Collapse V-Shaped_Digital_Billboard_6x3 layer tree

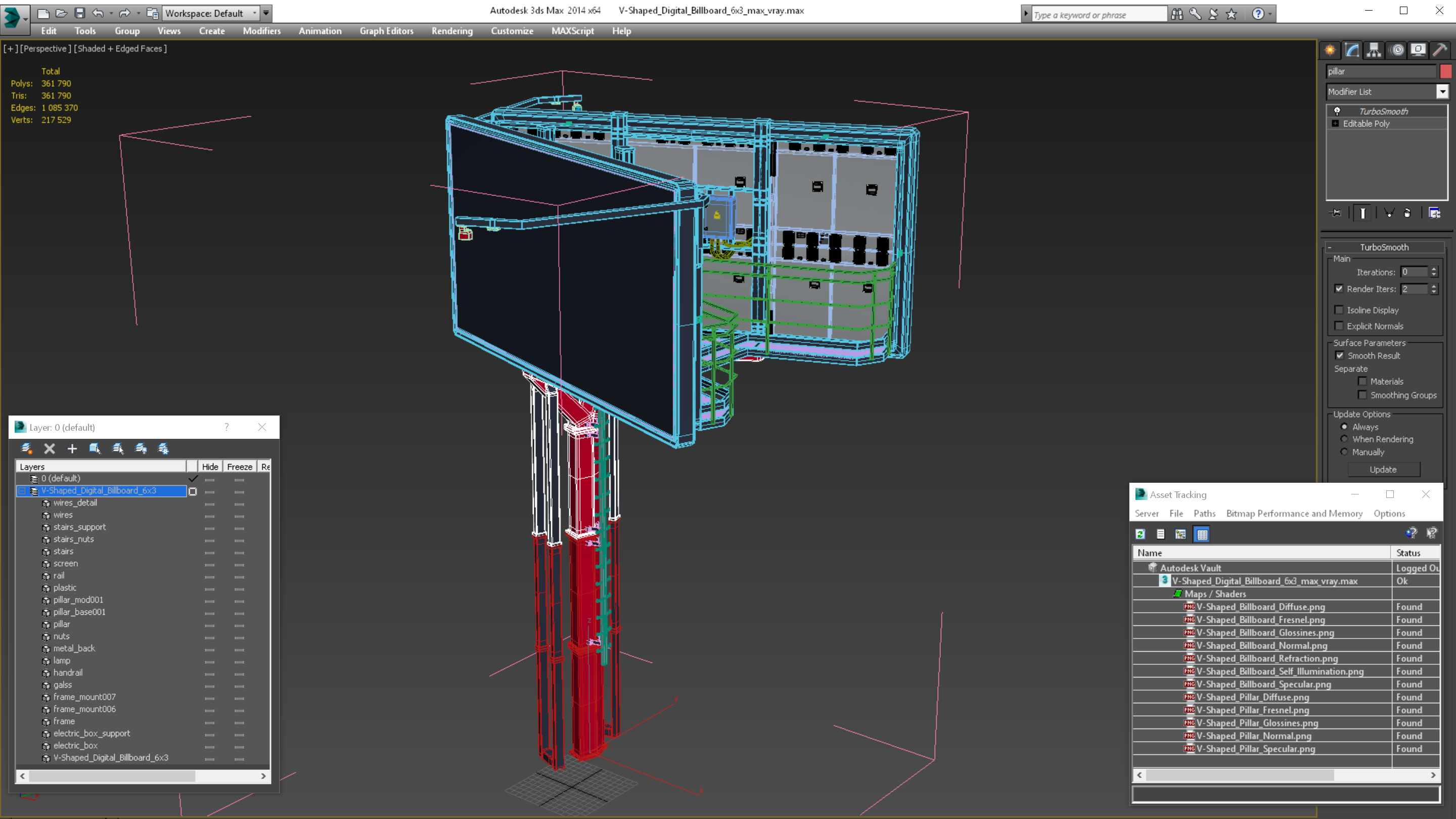(x=22, y=490)
